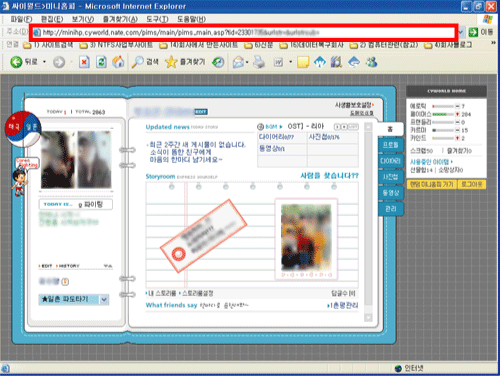Go back with the green Back arrow
This screenshot has height=376, width=500.
[16, 62]
